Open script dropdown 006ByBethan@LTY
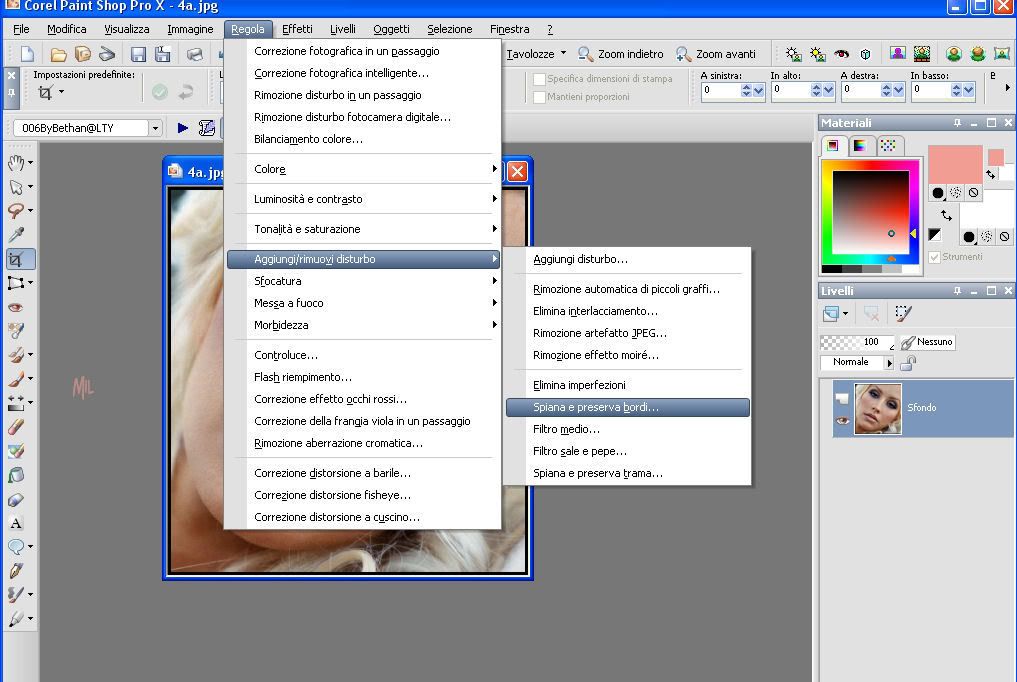The height and width of the screenshot is (682, 1017). [x=155, y=128]
